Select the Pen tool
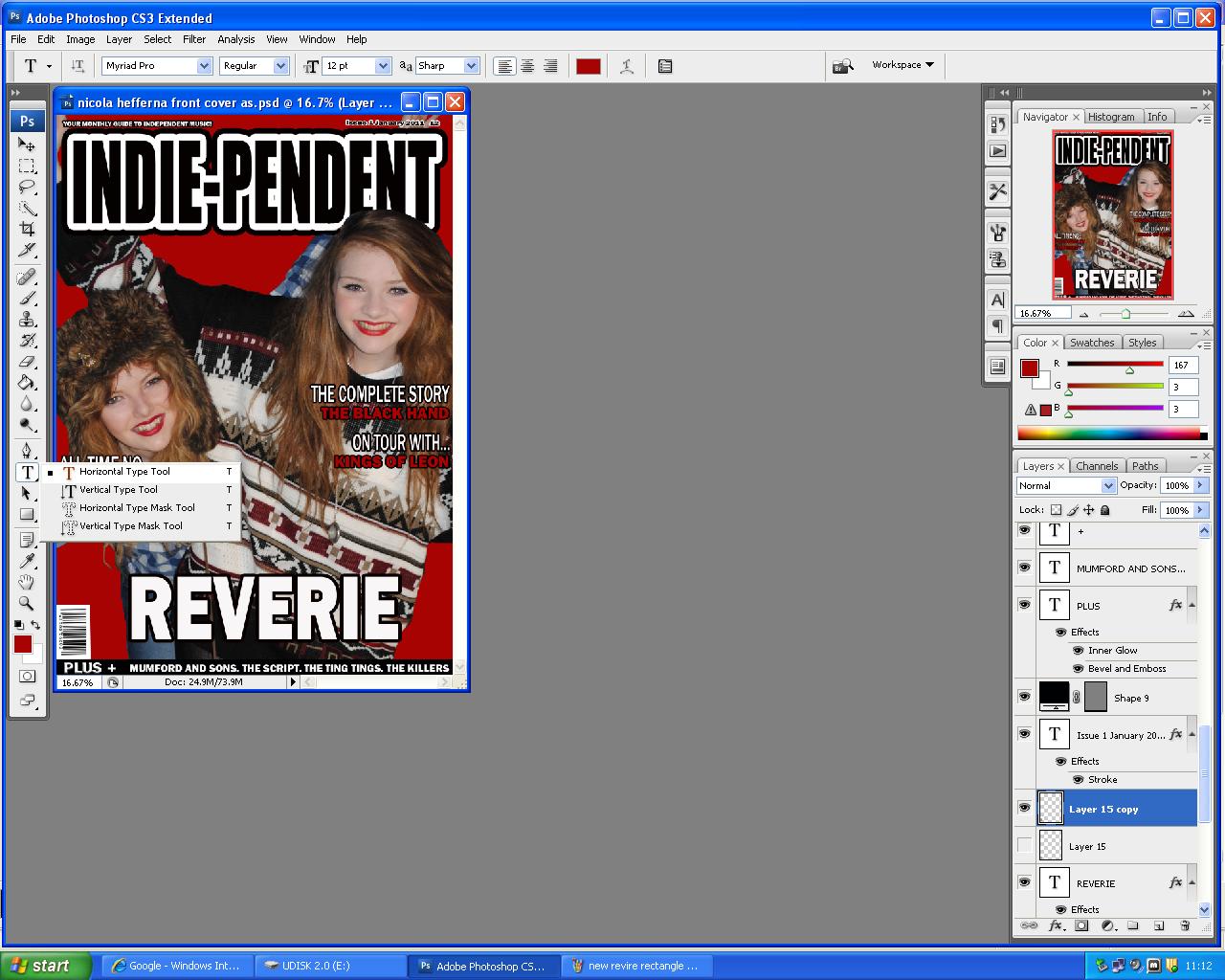This screenshot has width=1225, height=980. point(27,451)
